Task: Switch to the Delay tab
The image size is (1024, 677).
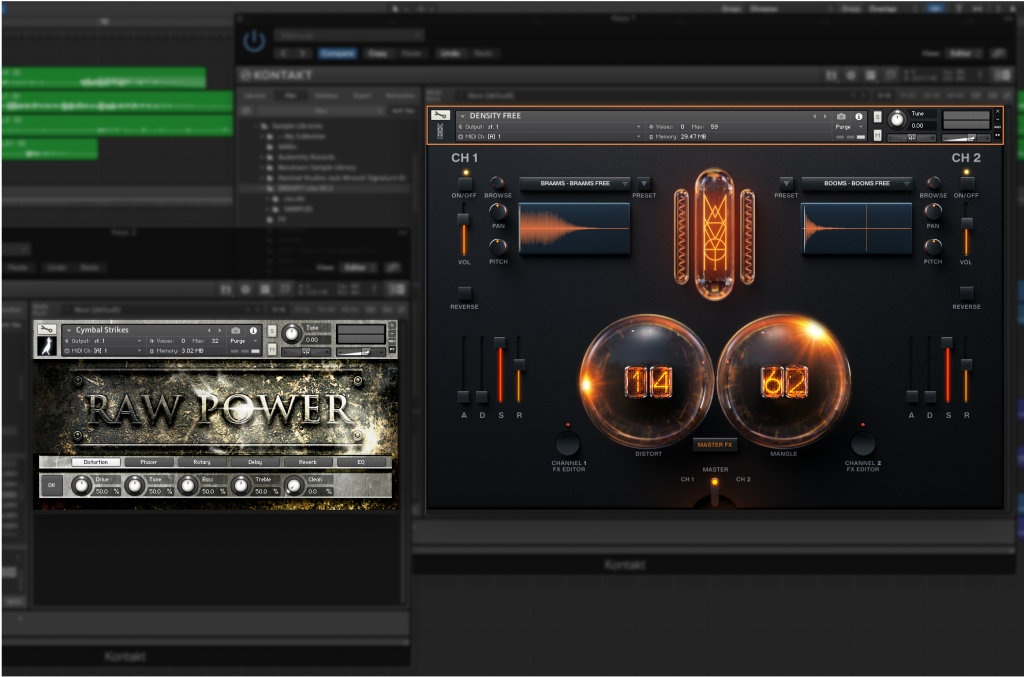Action: tap(255, 462)
